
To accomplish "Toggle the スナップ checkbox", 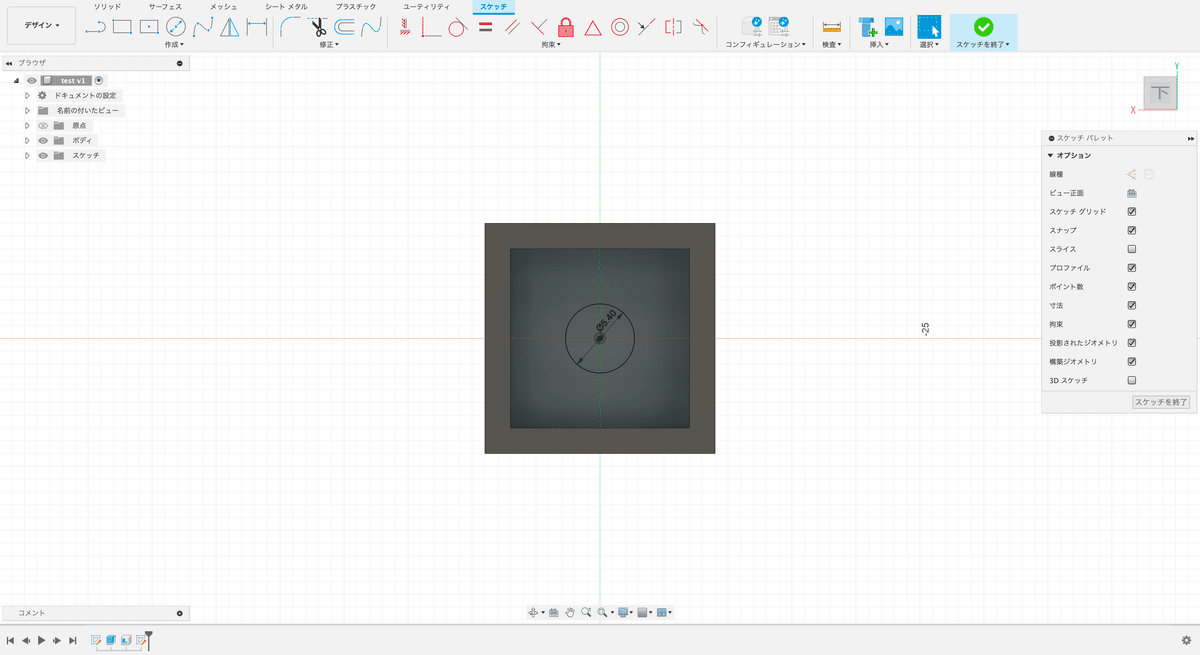I will coord(1132,230).
